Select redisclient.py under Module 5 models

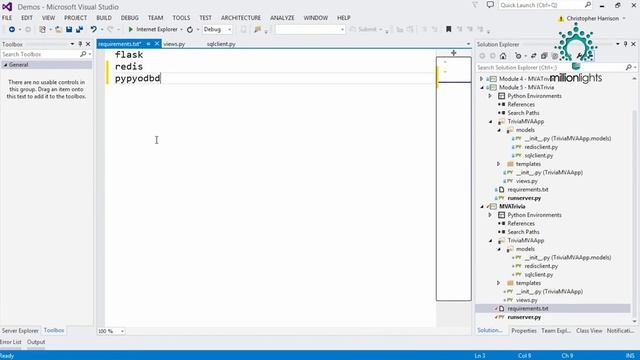tap(541, 147)
